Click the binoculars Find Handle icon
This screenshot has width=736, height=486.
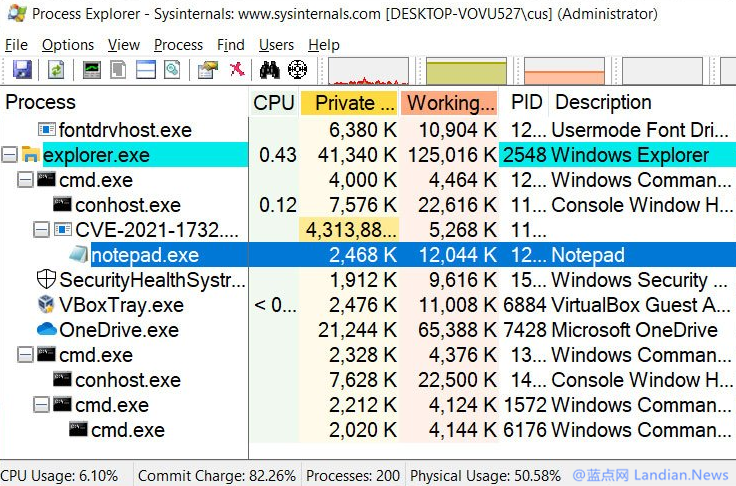[x=269, y=70]
